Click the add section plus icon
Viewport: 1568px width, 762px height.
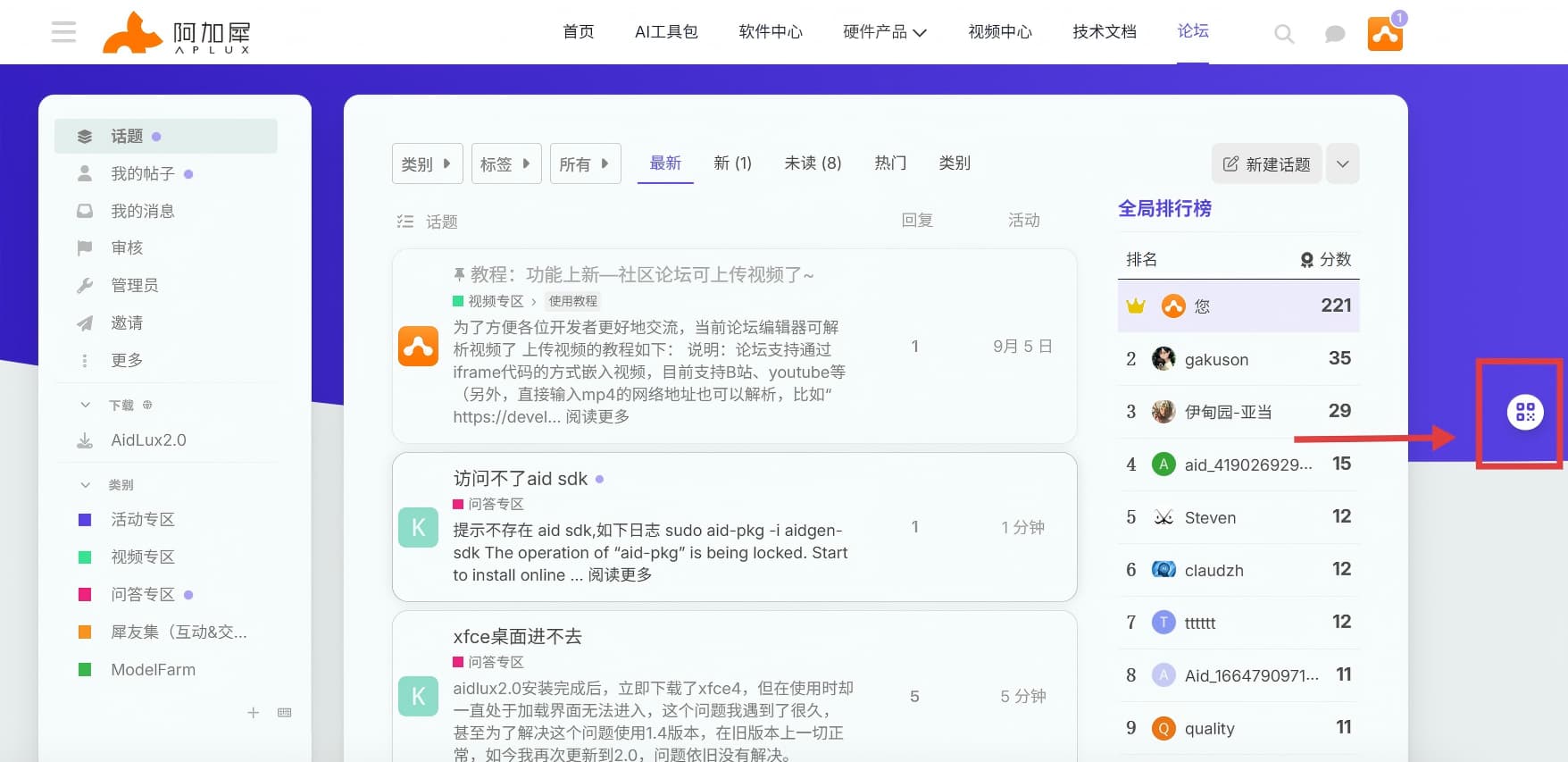coord(254,712)
